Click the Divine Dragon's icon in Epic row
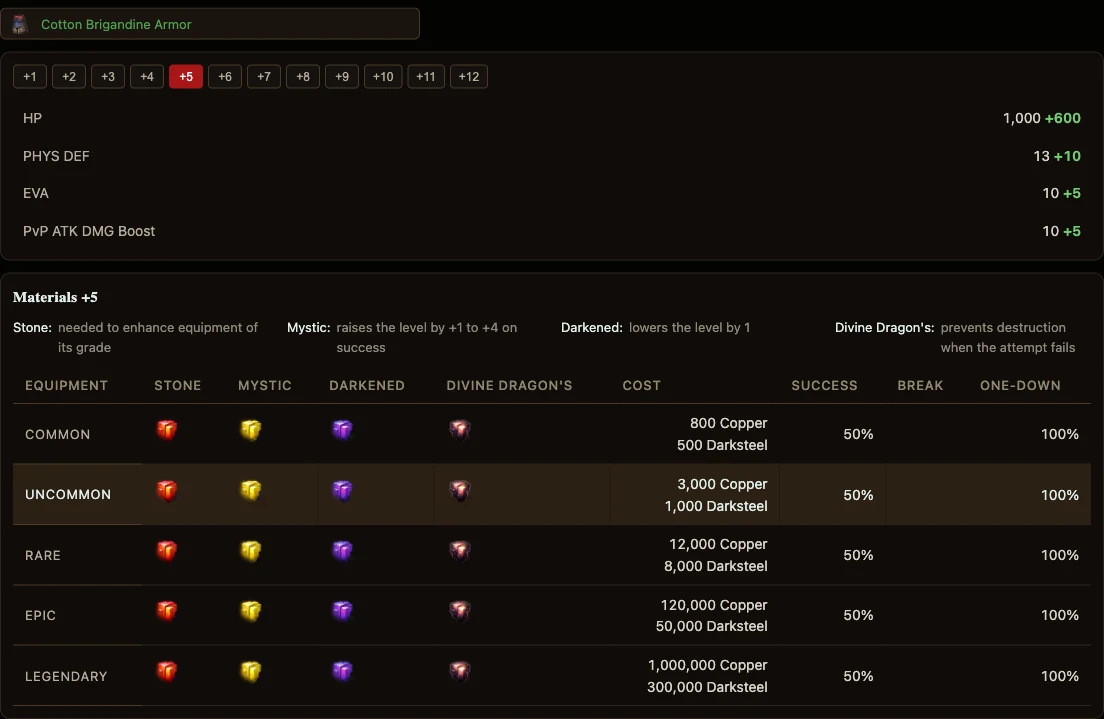The height and width of the screenshot is (719, 1104). (x=460, y=611)
